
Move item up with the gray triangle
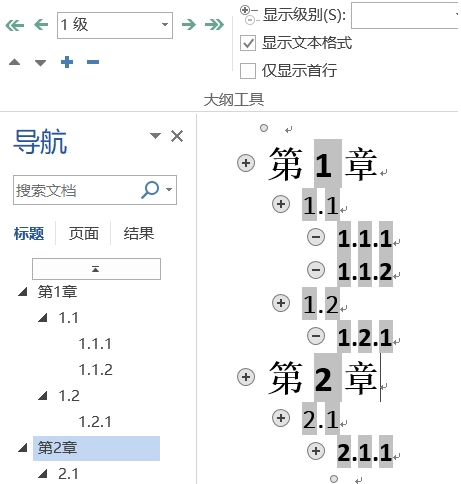click(x=14, y=62)
